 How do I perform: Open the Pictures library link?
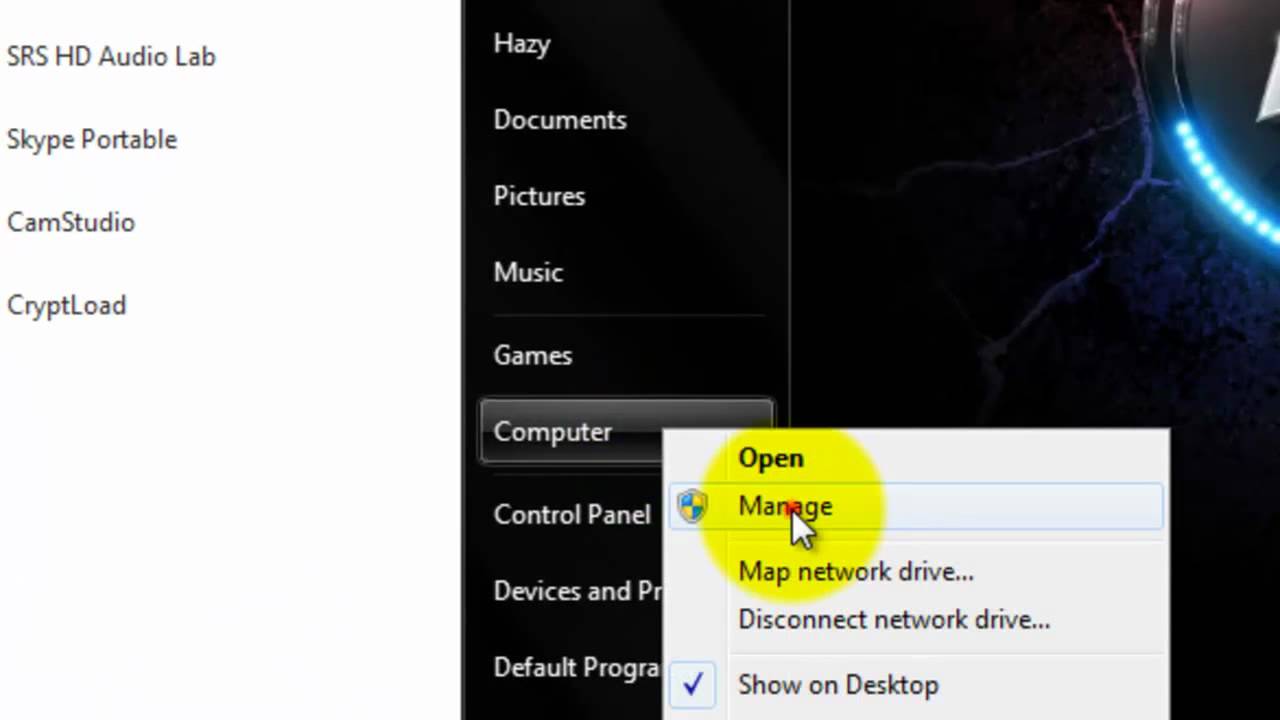pos(539,196)
